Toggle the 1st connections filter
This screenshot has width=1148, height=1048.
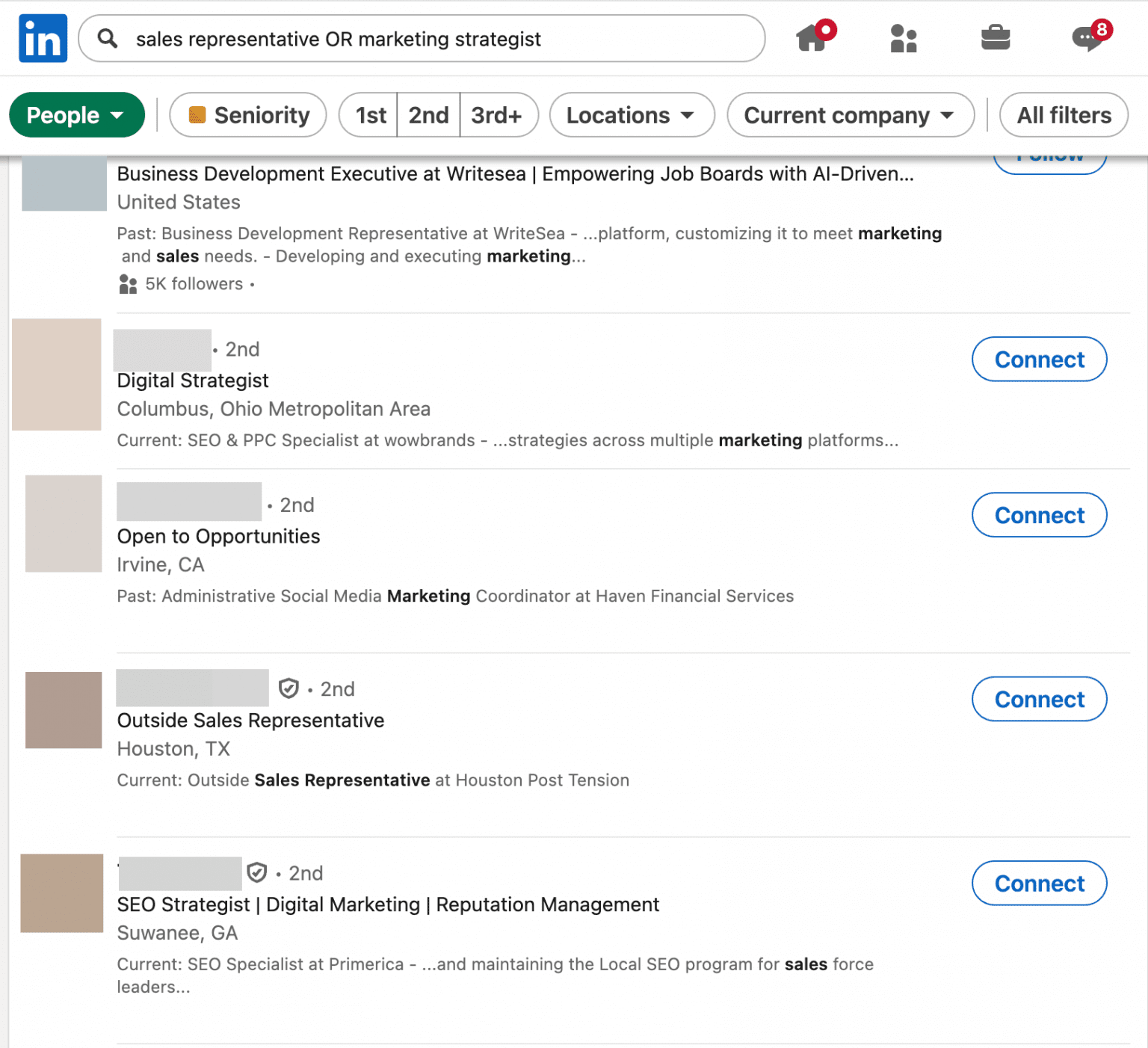point(370,115)
